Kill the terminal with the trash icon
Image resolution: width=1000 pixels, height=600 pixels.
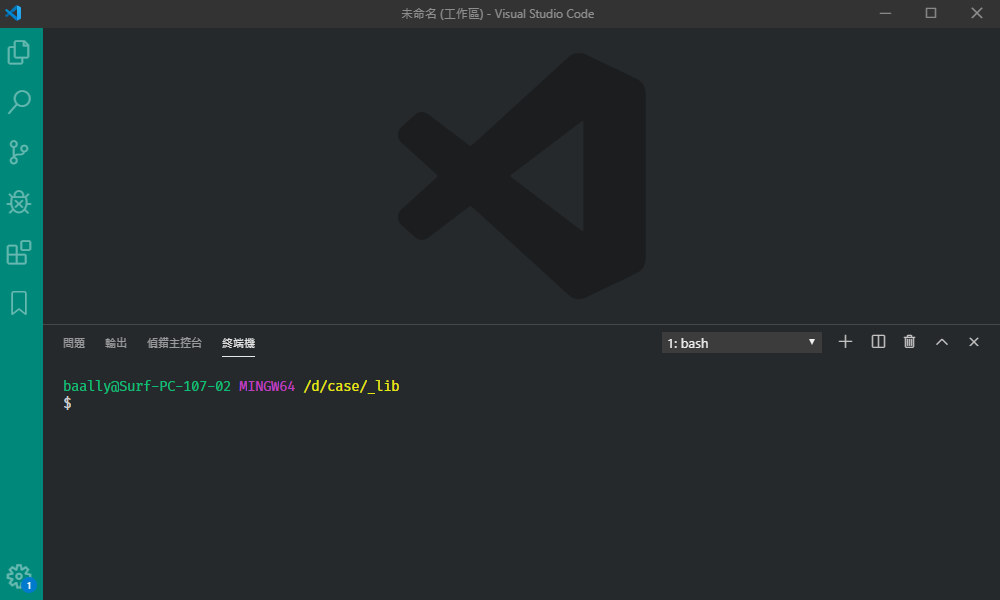coord(909,341)
